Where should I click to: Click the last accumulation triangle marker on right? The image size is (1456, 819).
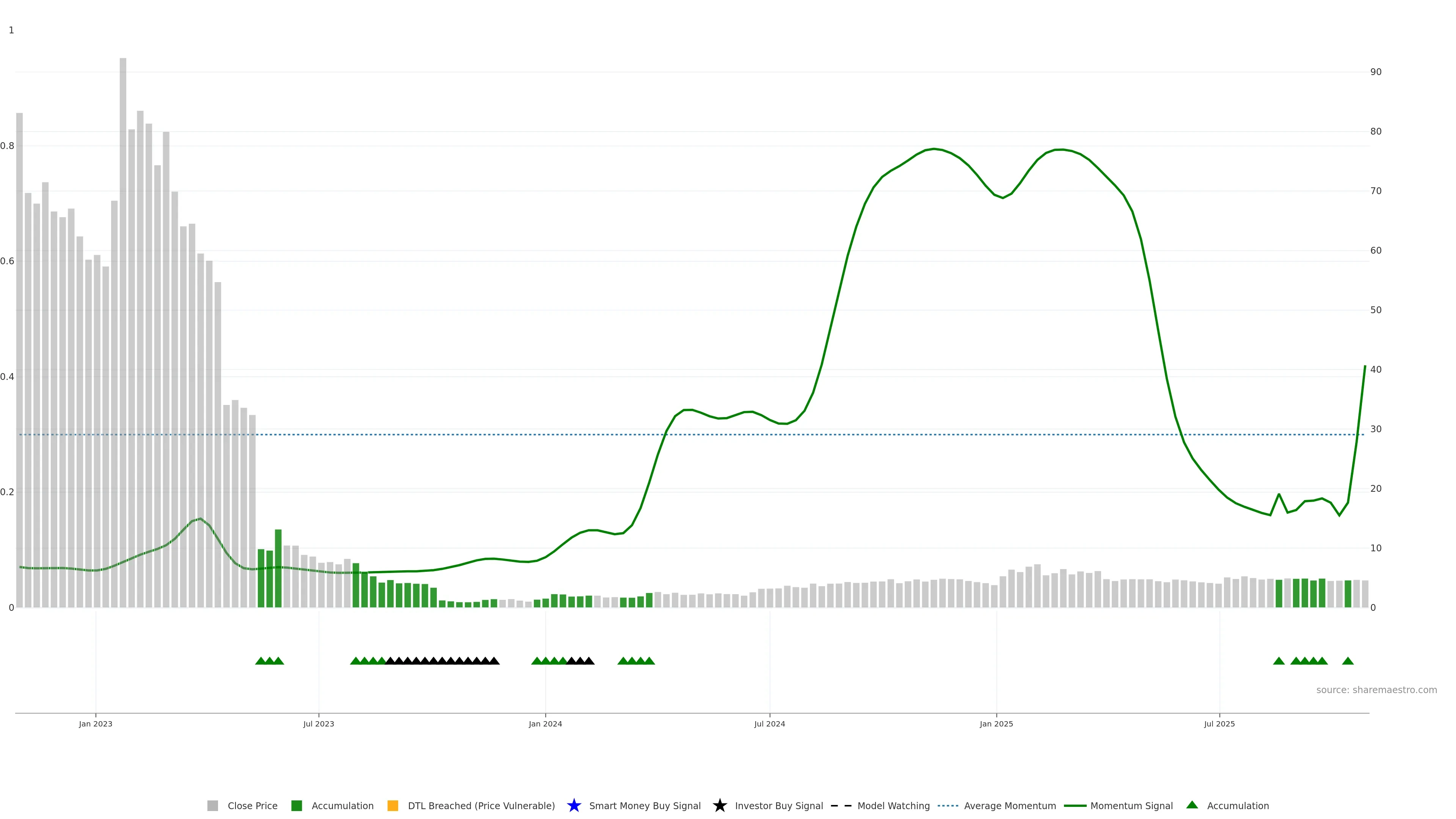[x=1348, y=661]
